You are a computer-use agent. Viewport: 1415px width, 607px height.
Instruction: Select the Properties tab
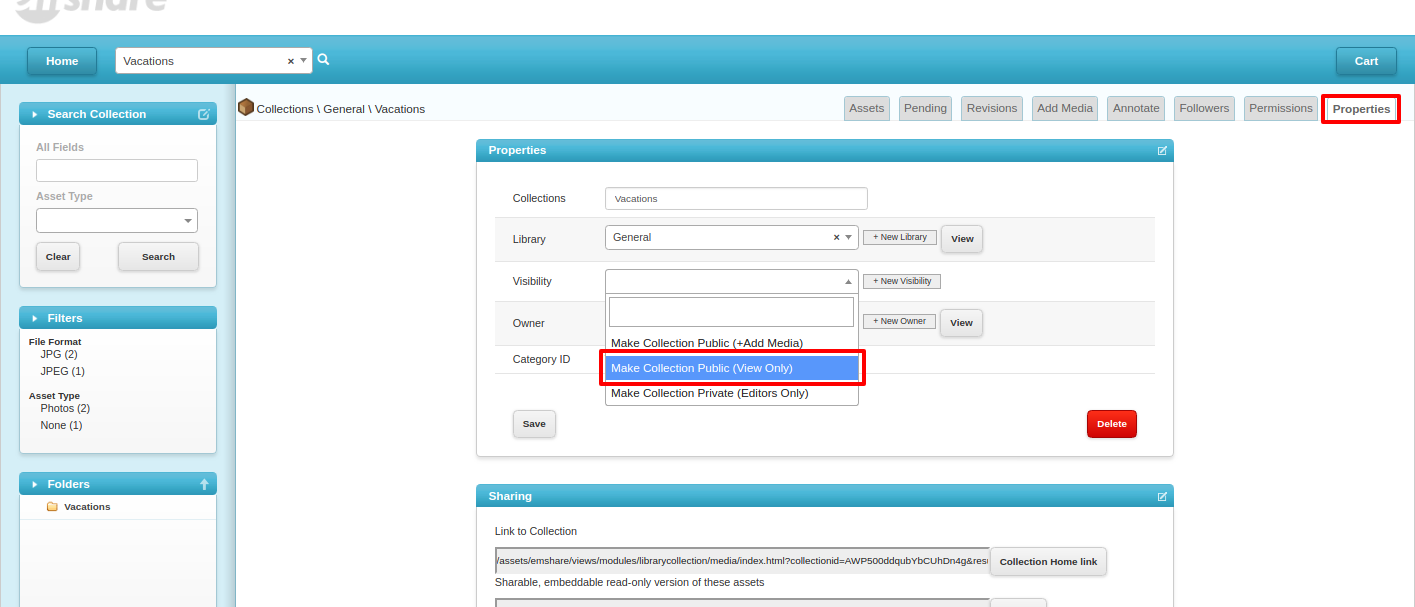pyautogui.click(x=1361, y=109)
